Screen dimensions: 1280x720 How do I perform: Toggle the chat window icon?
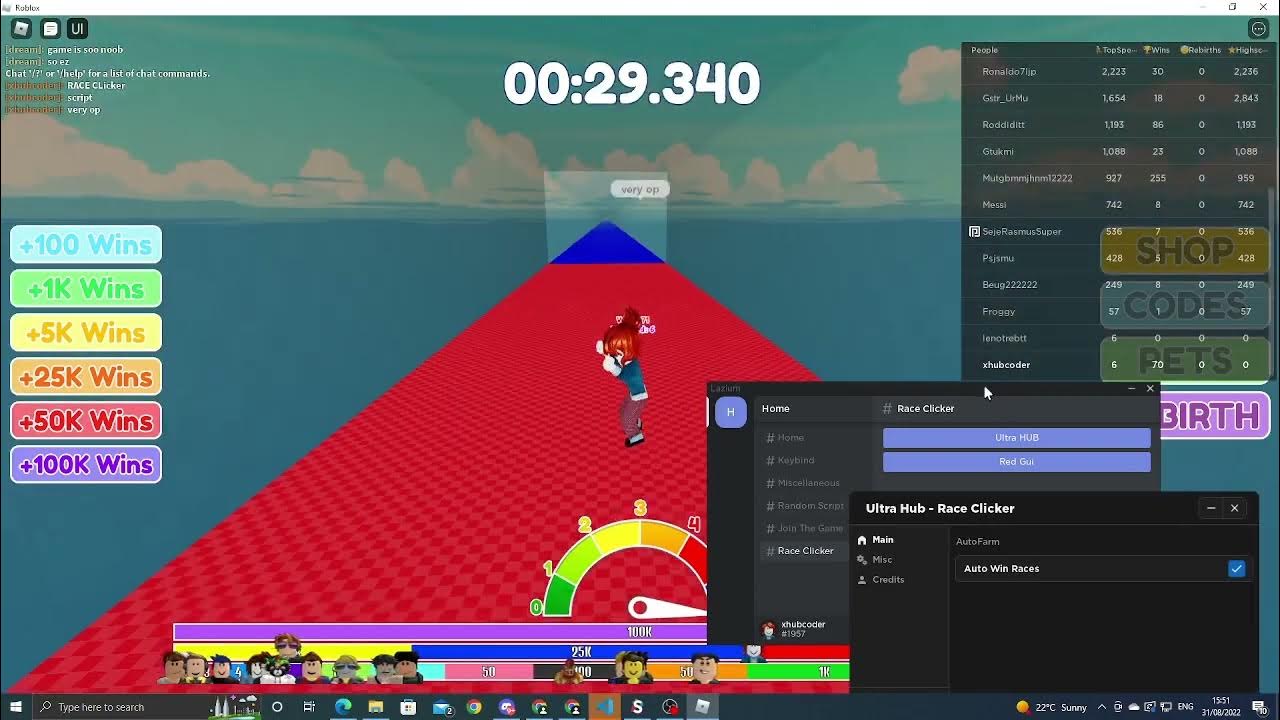pyautogui.click(x=49, y=29)
